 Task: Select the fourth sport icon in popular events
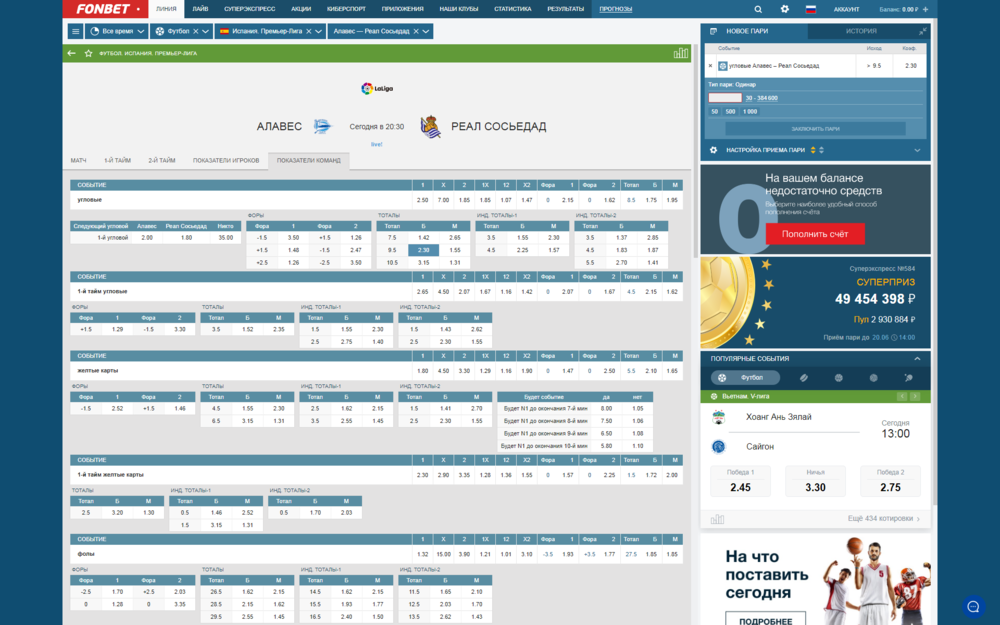873,378
